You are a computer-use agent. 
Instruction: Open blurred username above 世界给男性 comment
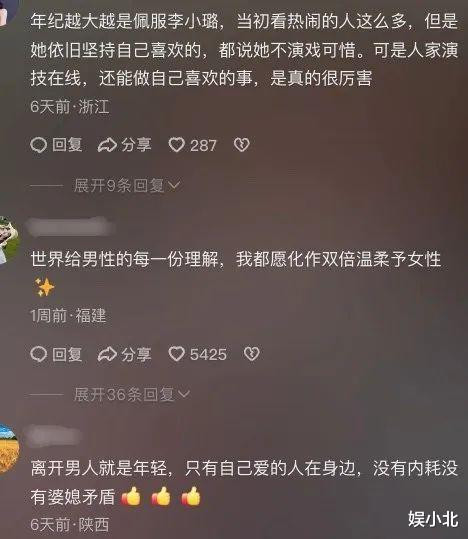[70, 227]
